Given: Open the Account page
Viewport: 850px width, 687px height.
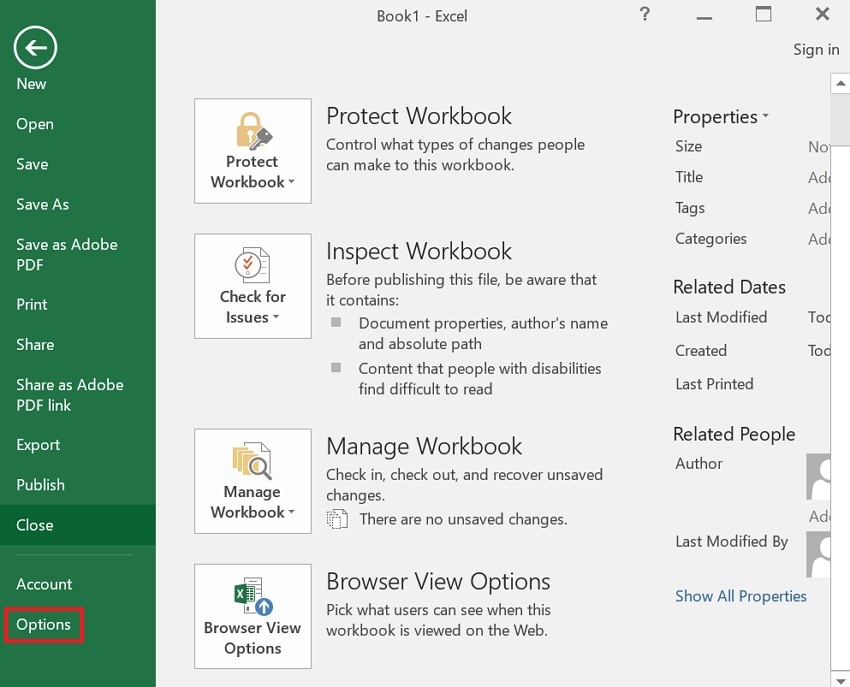Looking at the screenshot, I should [x=44, y=584].
